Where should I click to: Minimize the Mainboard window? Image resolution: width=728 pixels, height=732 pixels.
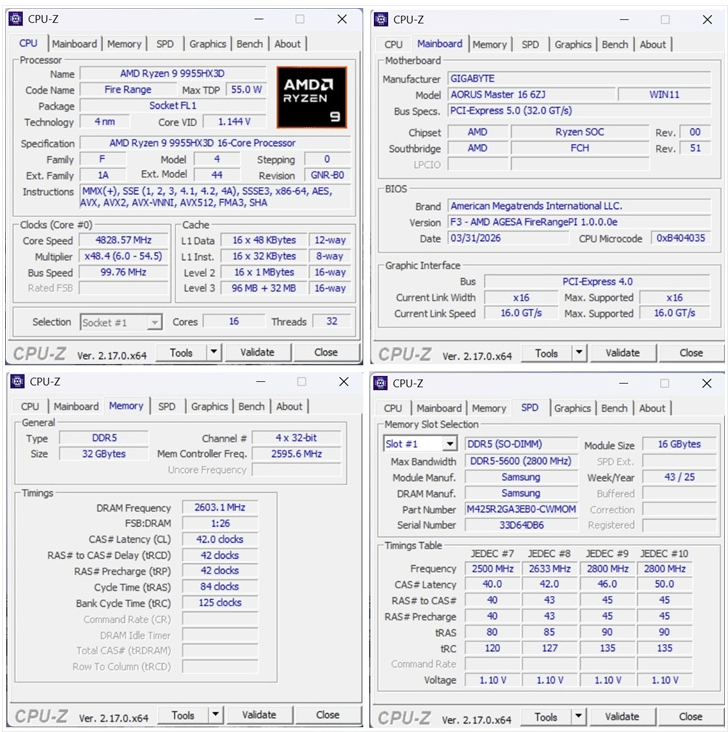[x=624, y=20]
